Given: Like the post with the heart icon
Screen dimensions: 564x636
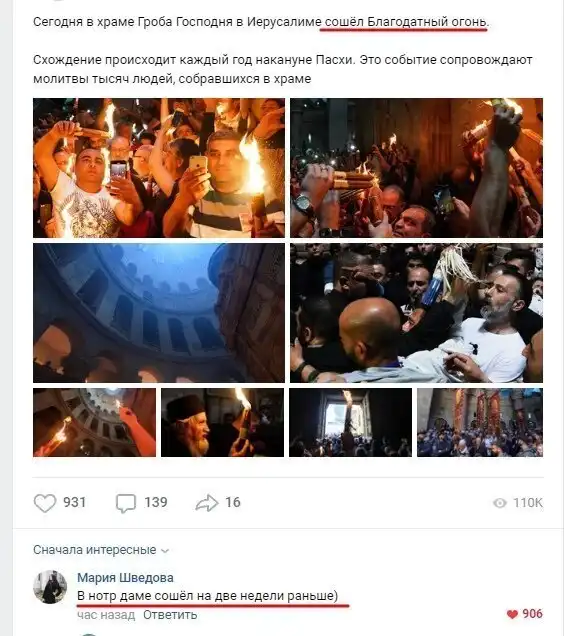Looking at the screenshot, I should (x=45, y=503).
